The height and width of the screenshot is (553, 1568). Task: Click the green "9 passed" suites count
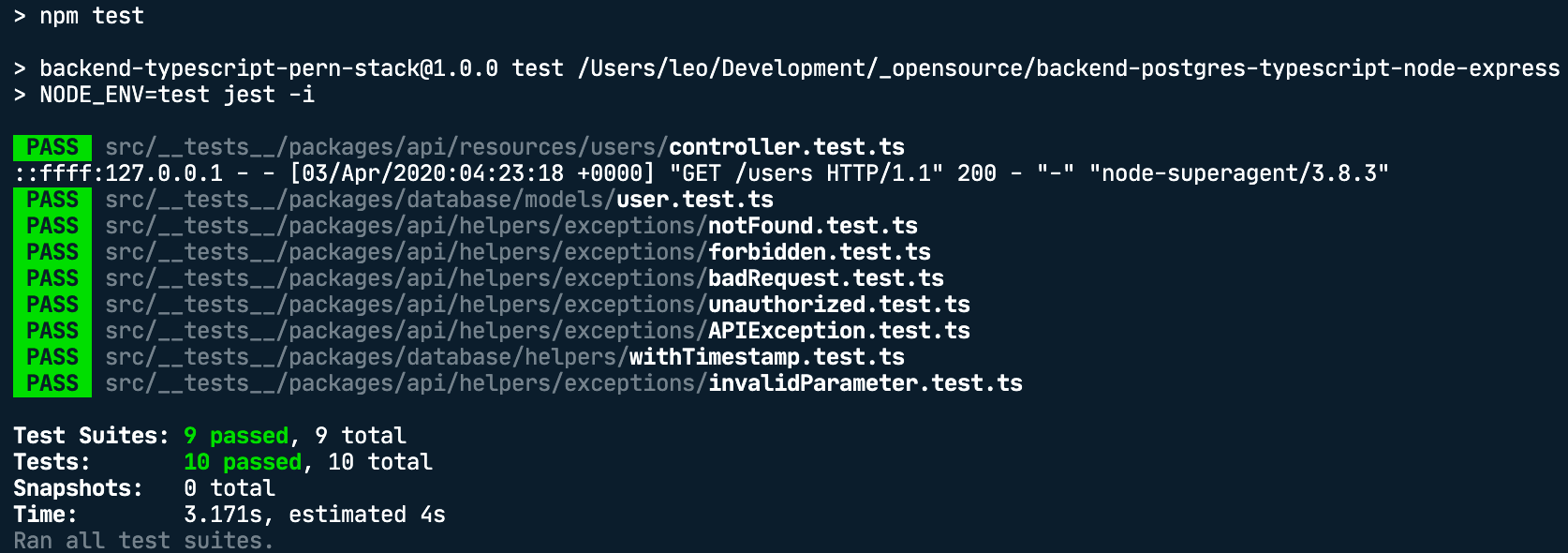tap(236, 436)
